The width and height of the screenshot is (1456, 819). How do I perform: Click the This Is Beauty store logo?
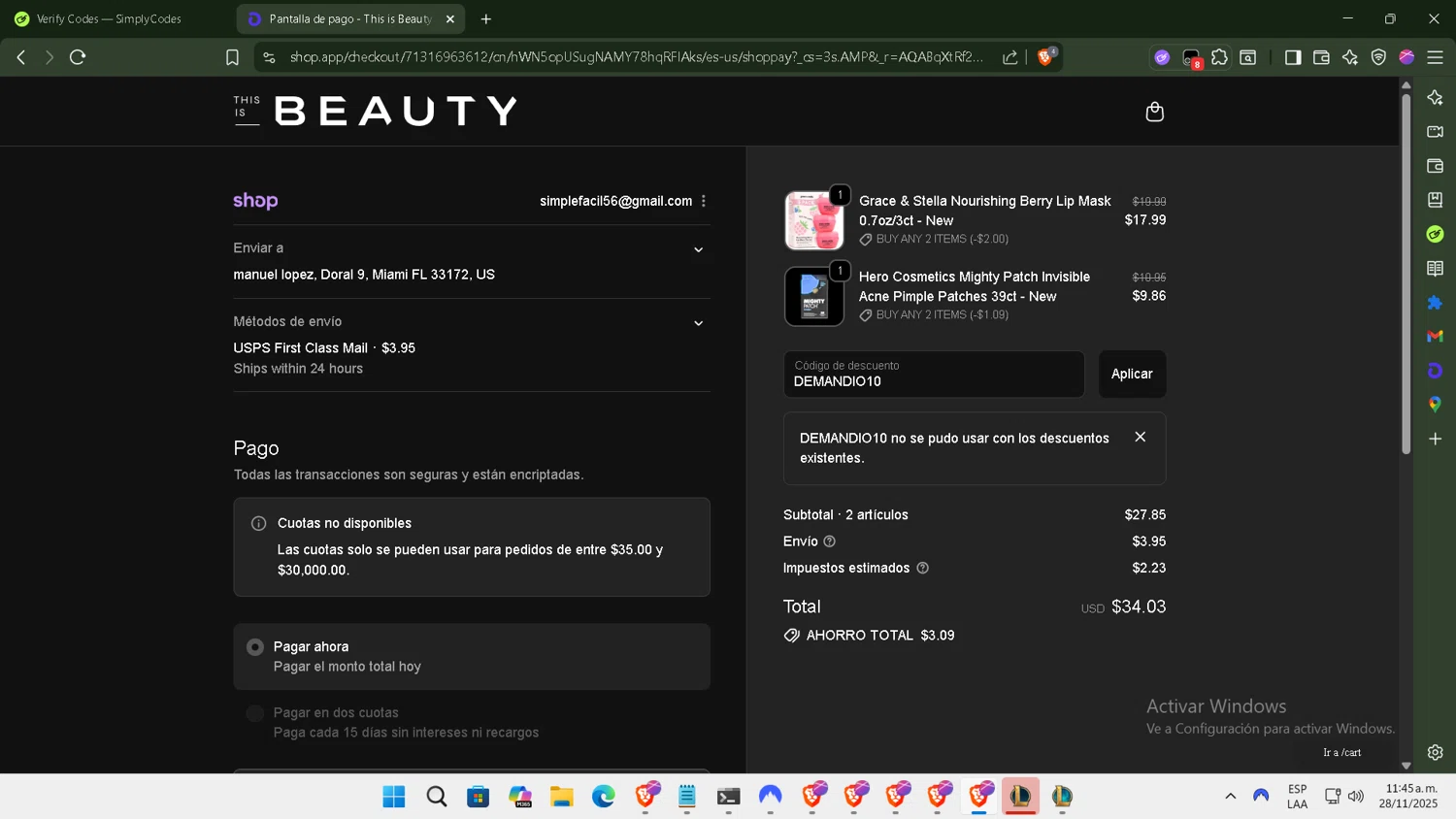tap(375, 112)
